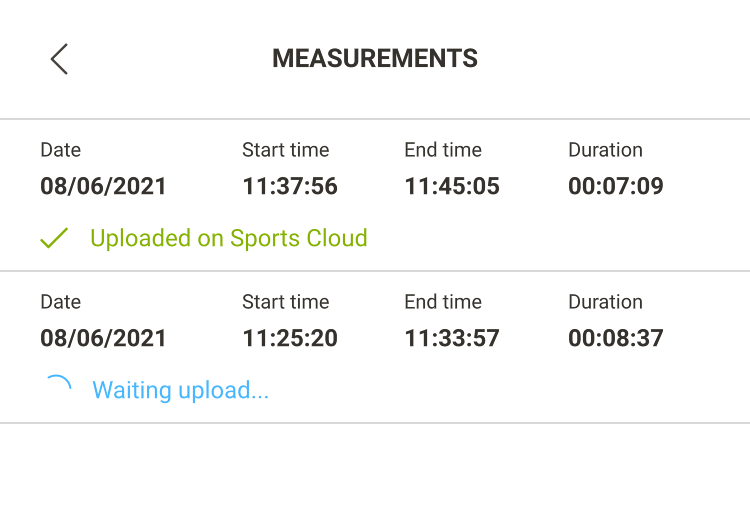Viewport: 750px width, 507px height.
Task: Select the 00:08:37 duration value
Action: click(616, 338)
